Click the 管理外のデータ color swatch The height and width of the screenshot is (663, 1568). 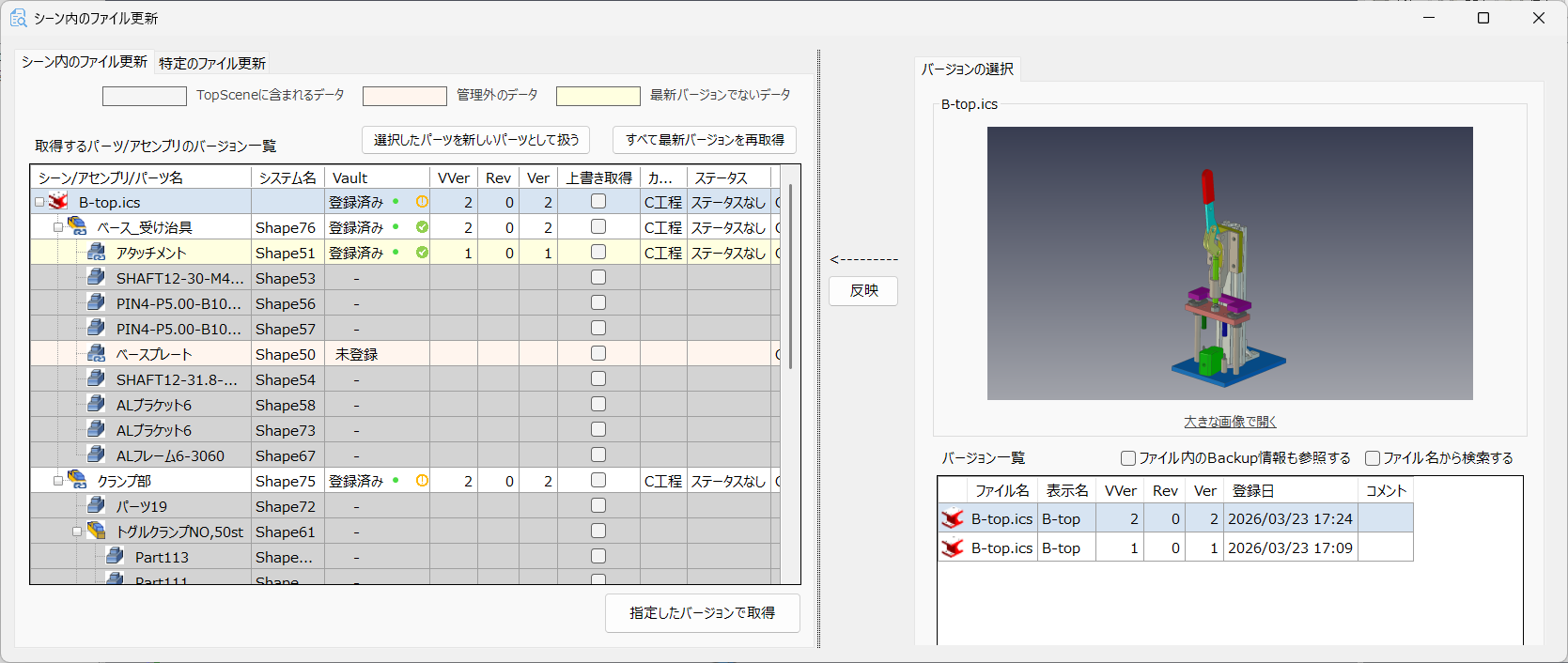coord(405,96)
